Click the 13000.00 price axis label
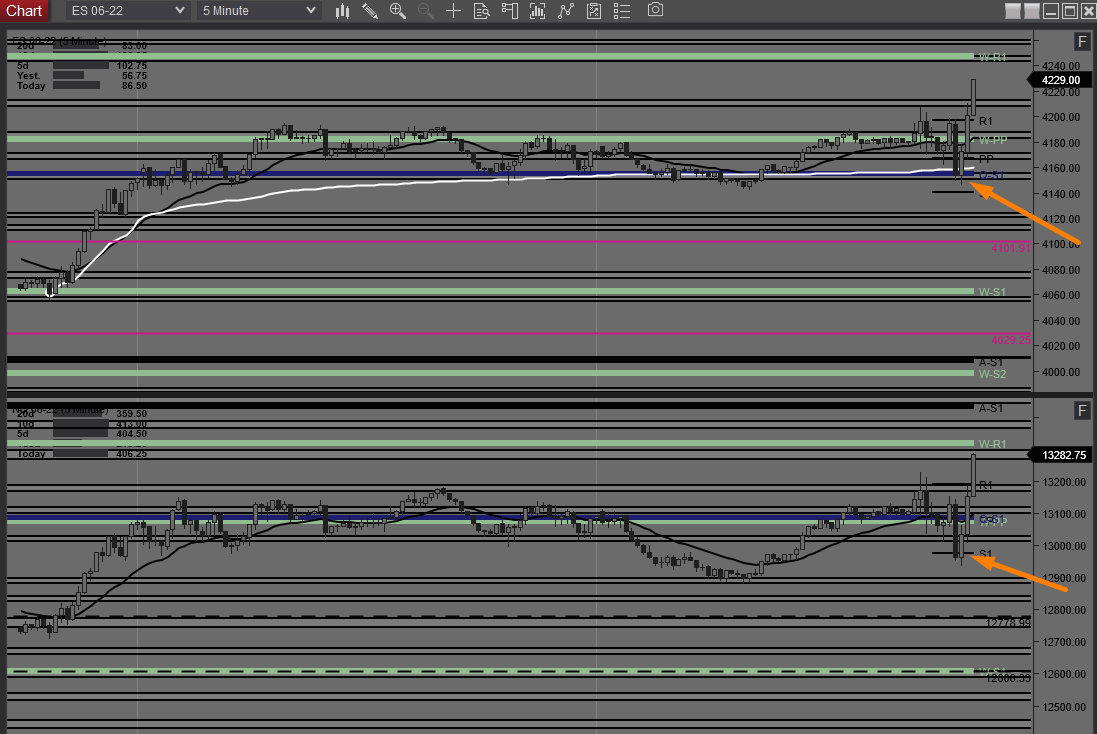The height and width of the screenshot is (734, 1097). pyautogui.click(x=1063, y=546)
